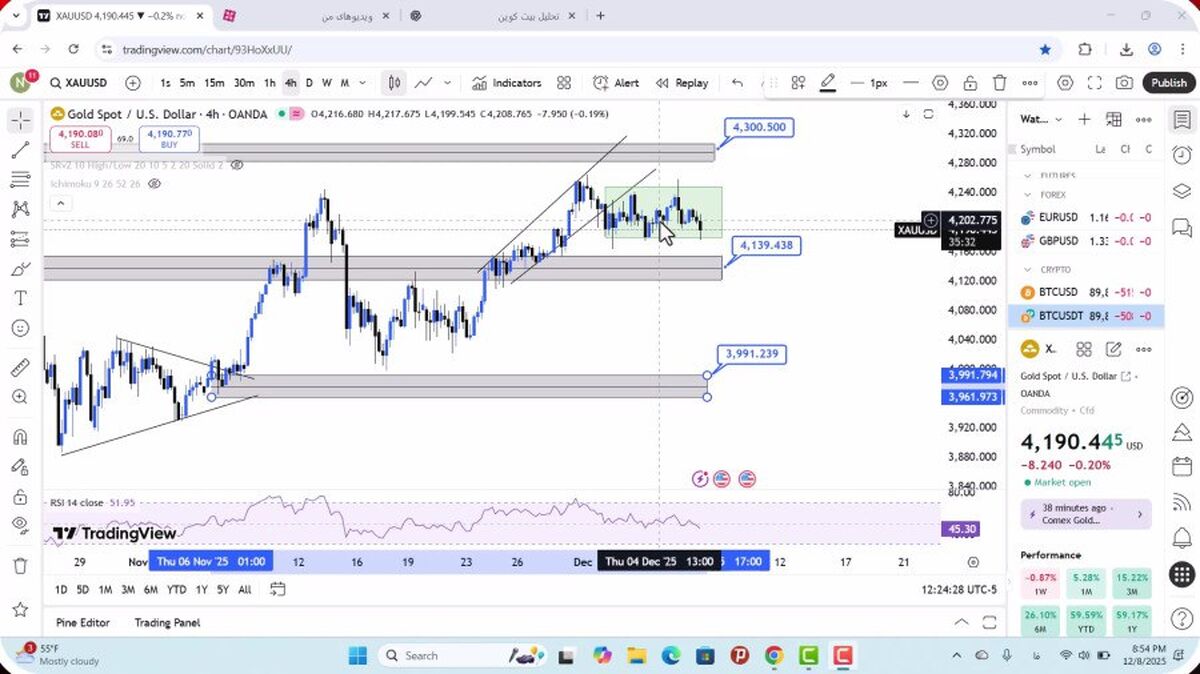Take a chart snapshot with the camera
This screenshot has height=674, width=1200.
click(1125, 83)
